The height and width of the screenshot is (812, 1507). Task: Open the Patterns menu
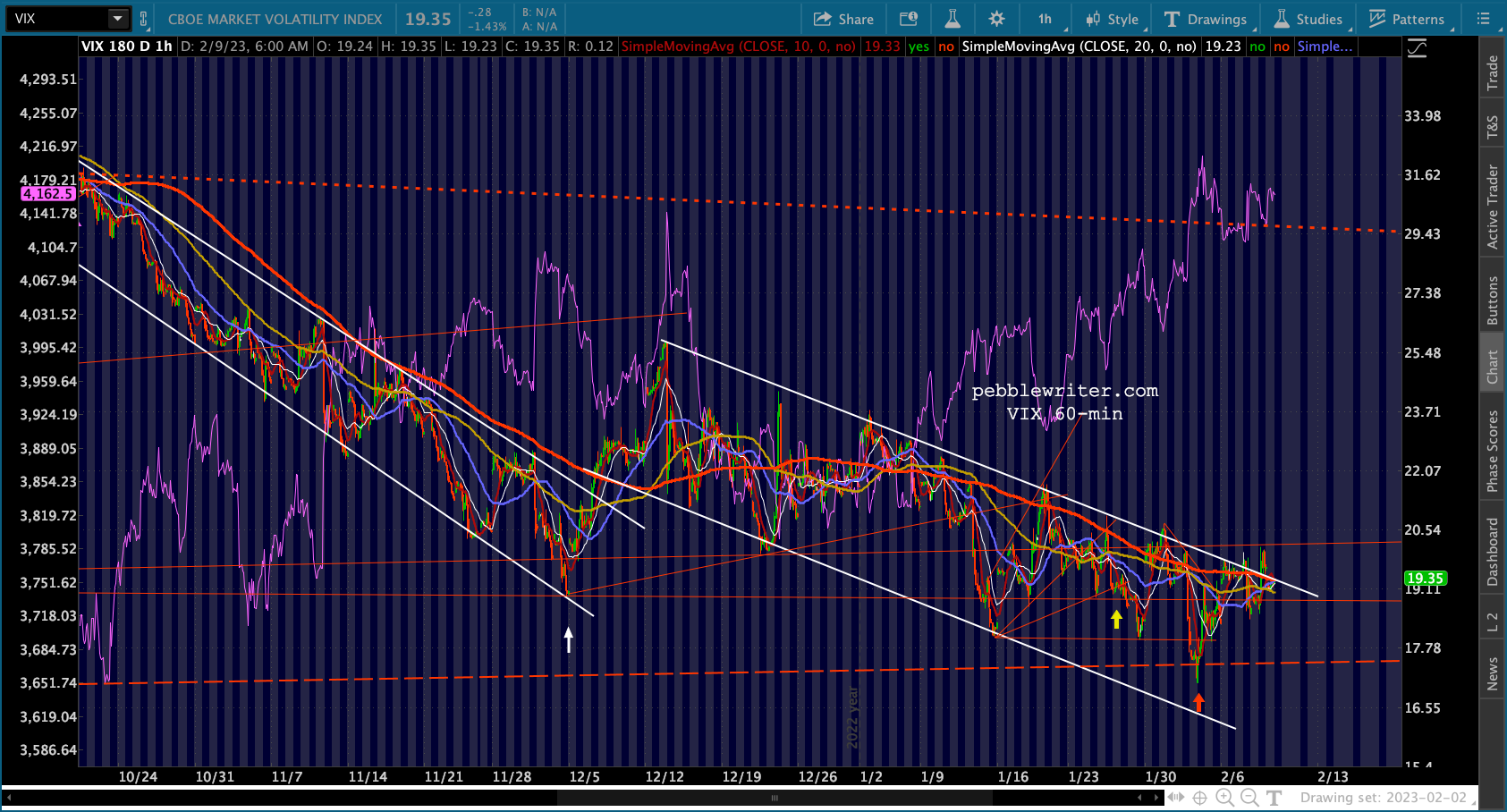[1406, 19]
